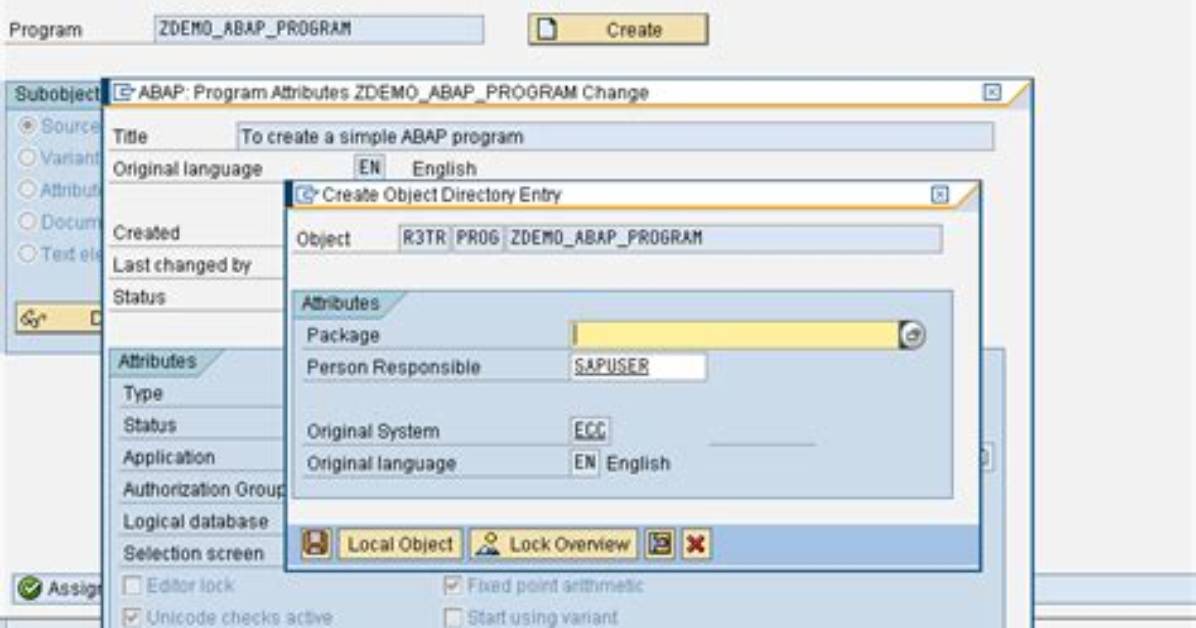This screenshot has height=628, width=1196.
Task: Select the Attributes tab in directory entry dialog
Action: pos(341,303)
